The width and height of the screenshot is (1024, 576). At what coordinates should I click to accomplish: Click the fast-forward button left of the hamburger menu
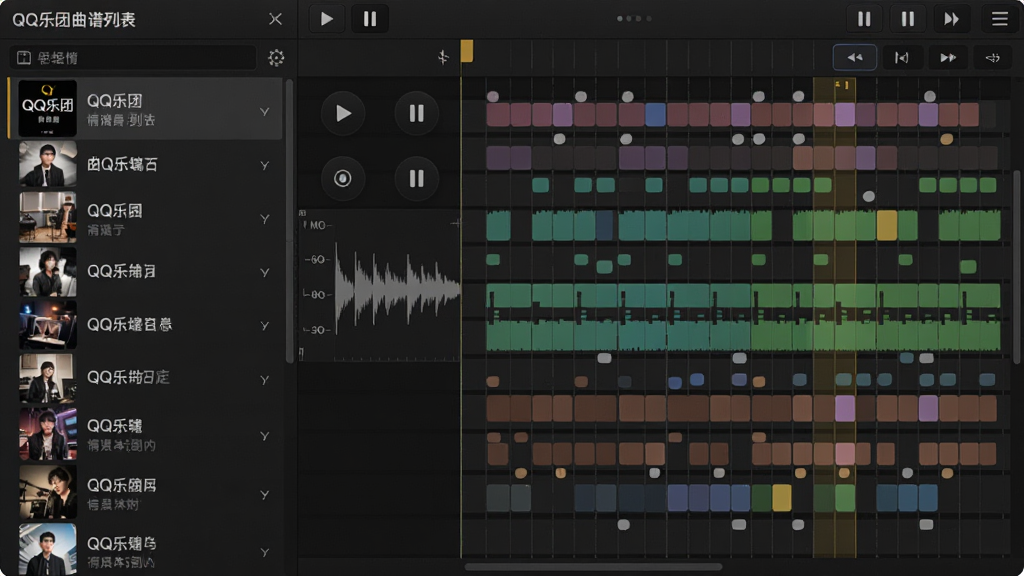tap(951, 19)
